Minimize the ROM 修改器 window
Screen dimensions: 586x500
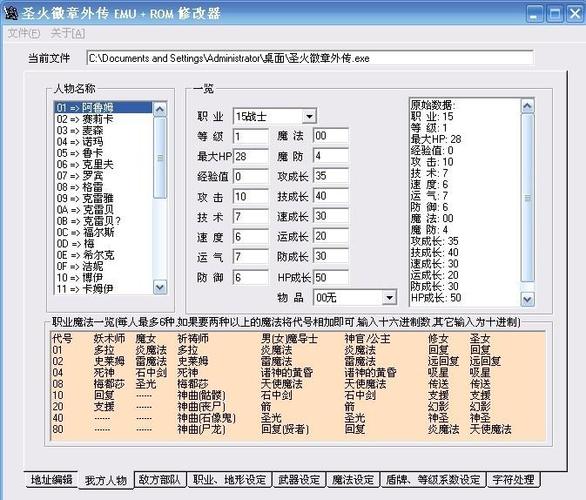tap(534, 14)
